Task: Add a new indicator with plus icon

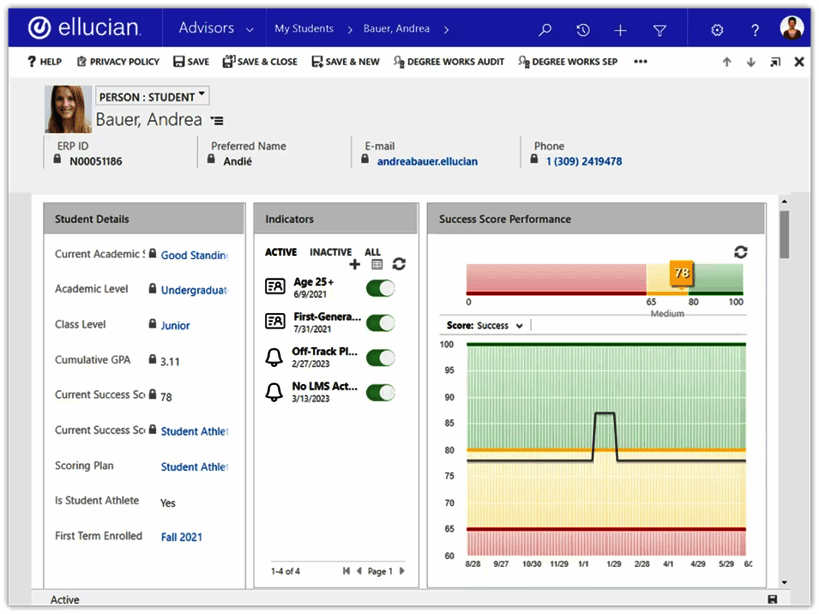Action: [x=355, y=264]
